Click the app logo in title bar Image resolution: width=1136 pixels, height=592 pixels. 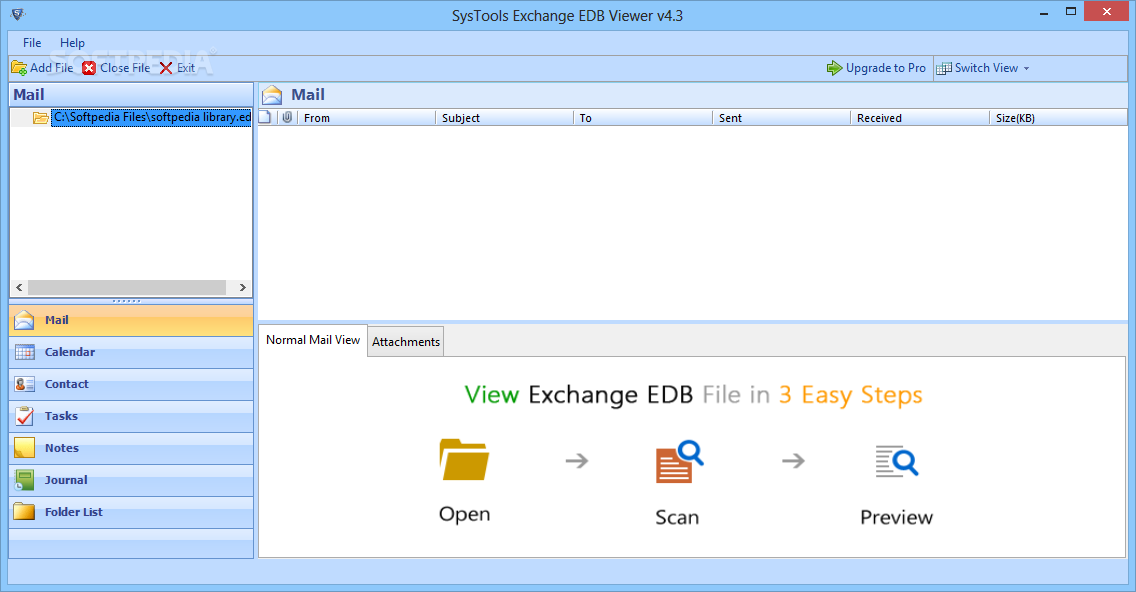(18, 14)
